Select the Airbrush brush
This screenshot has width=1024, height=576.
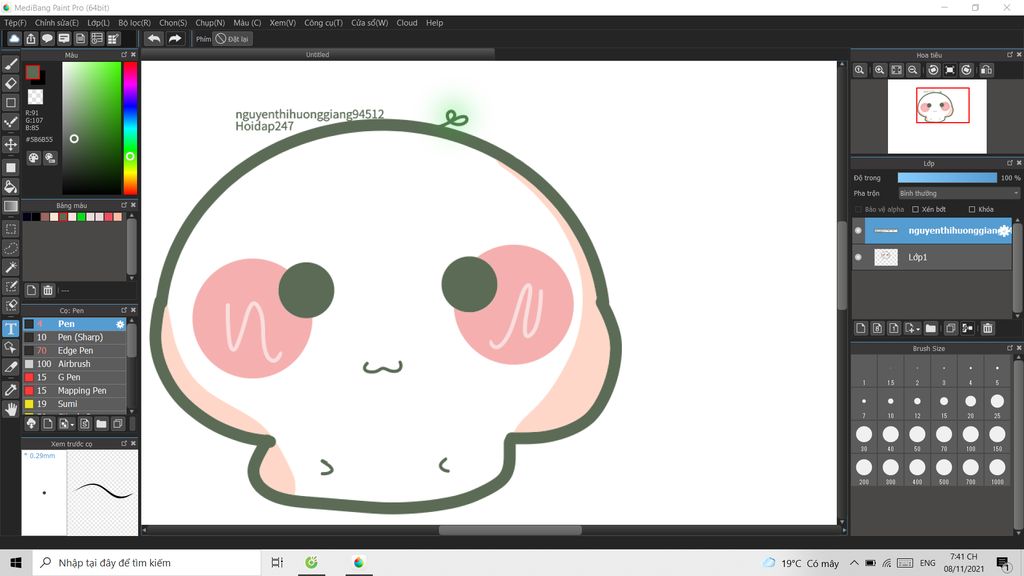point(74,364)
